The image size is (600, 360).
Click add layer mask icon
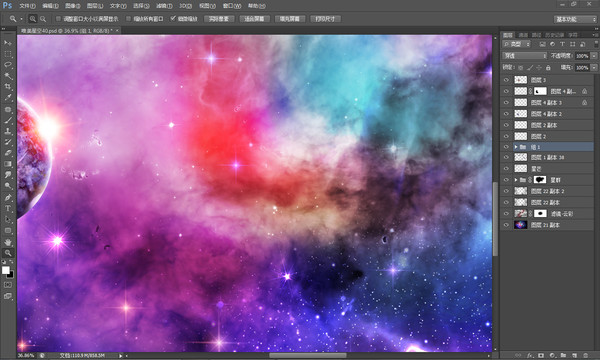point(541,355)
